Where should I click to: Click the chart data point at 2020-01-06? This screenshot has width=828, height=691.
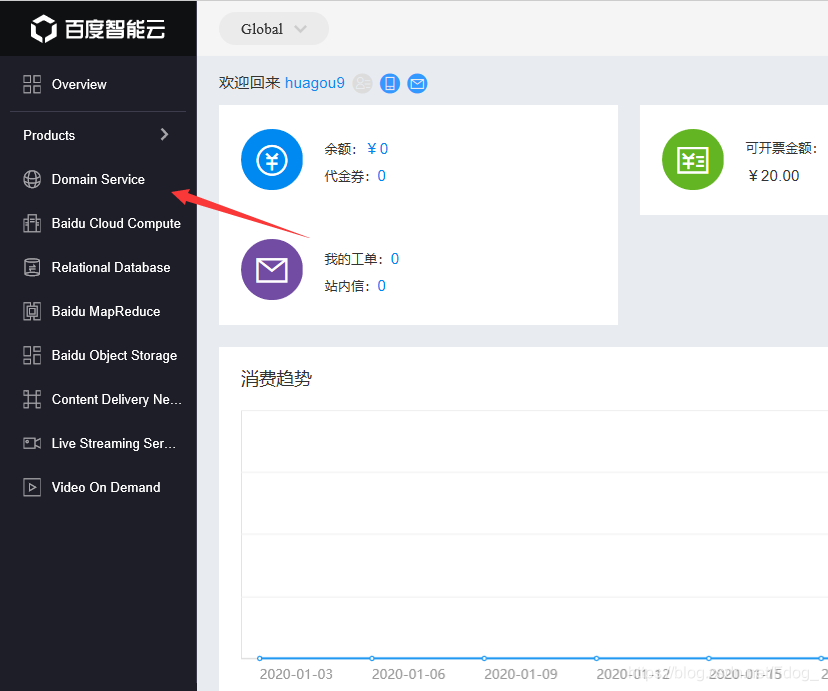tap(372, 658)
